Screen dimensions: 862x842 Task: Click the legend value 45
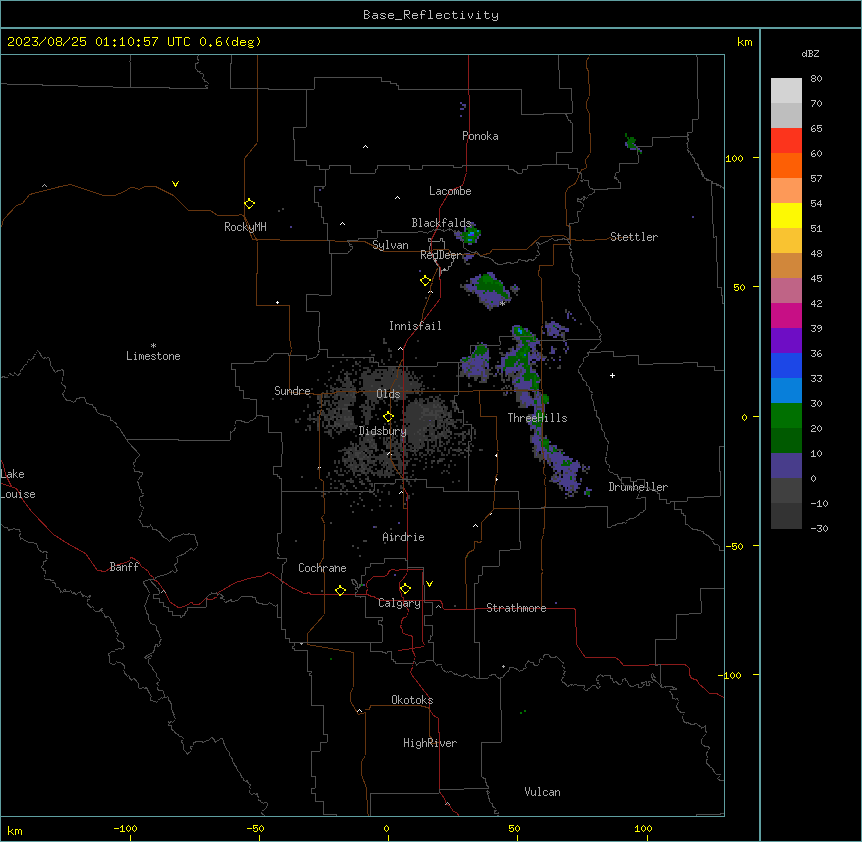816,279
